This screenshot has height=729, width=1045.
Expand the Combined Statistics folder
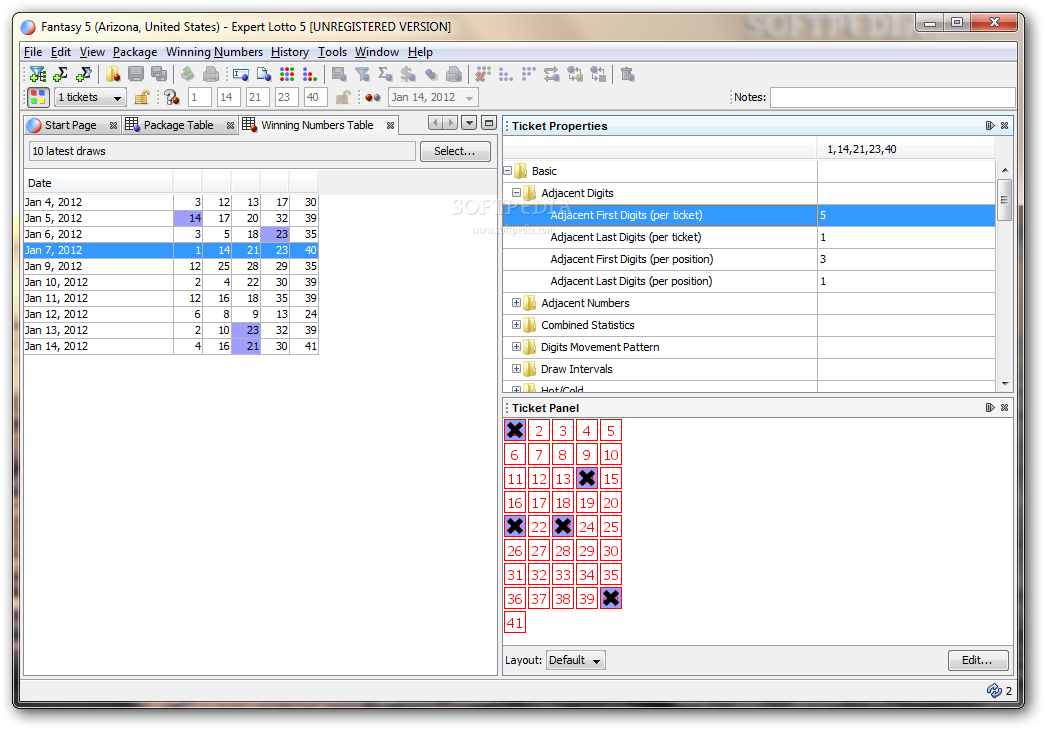[x=517, y=325]
